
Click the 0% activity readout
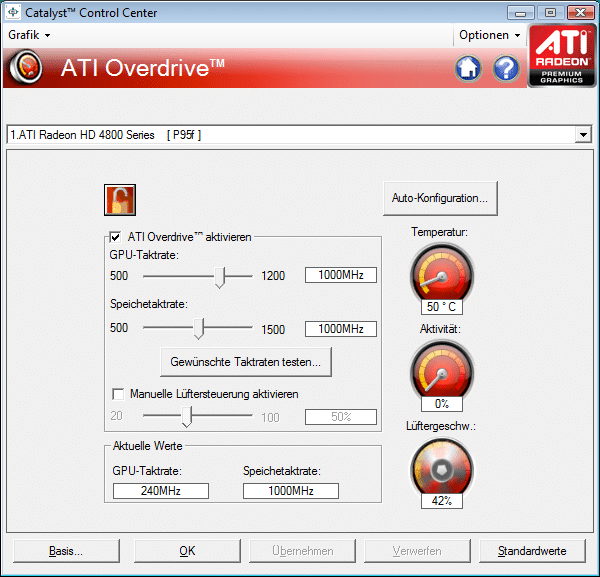[442, 404]
